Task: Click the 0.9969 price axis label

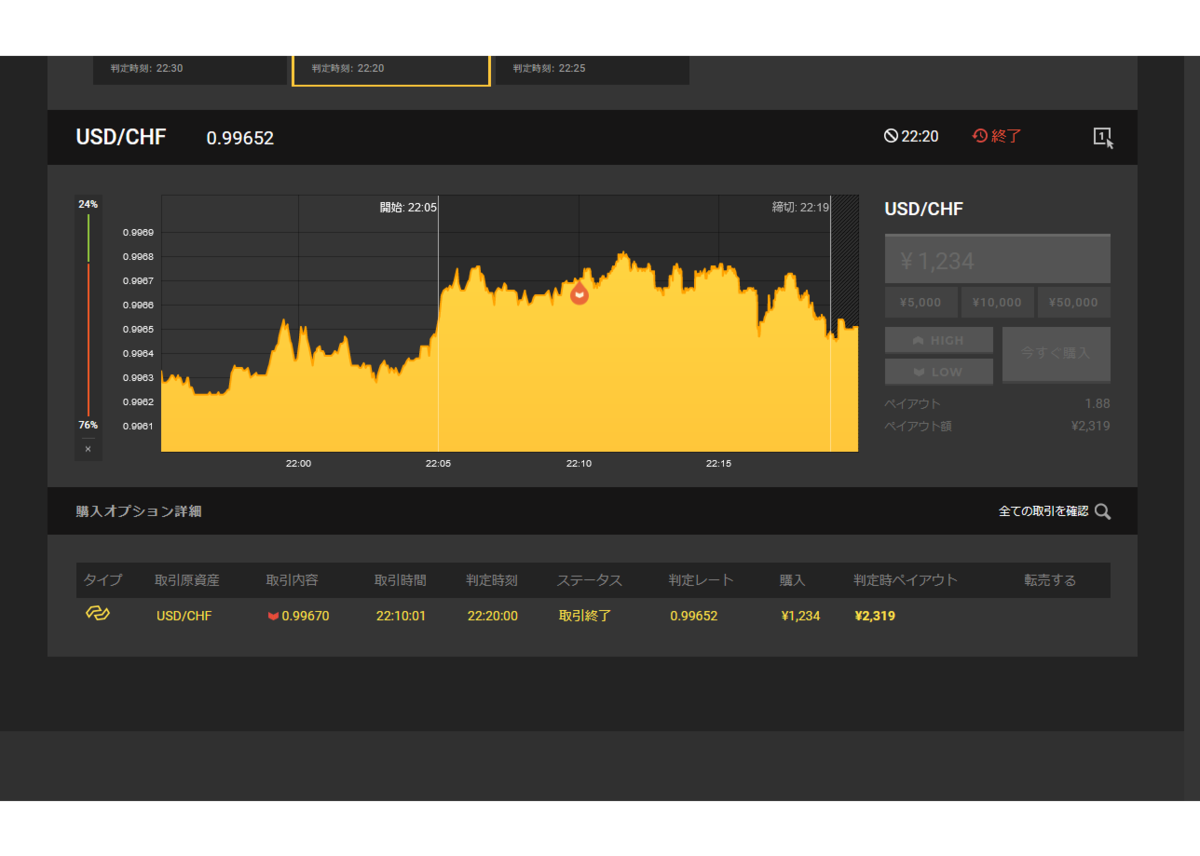Action: tap(138, 232)
